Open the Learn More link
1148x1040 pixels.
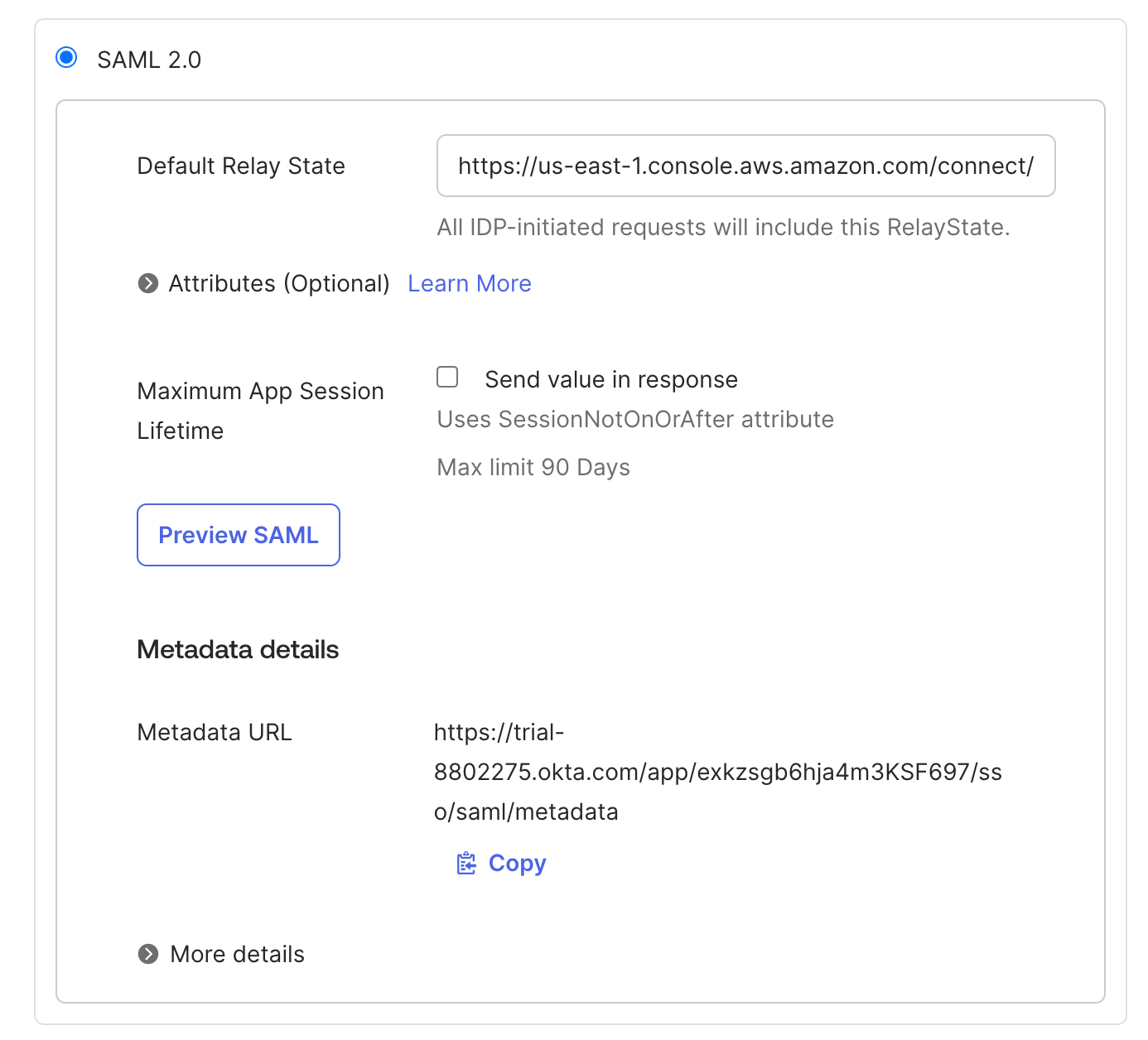(x=470, y=283)
